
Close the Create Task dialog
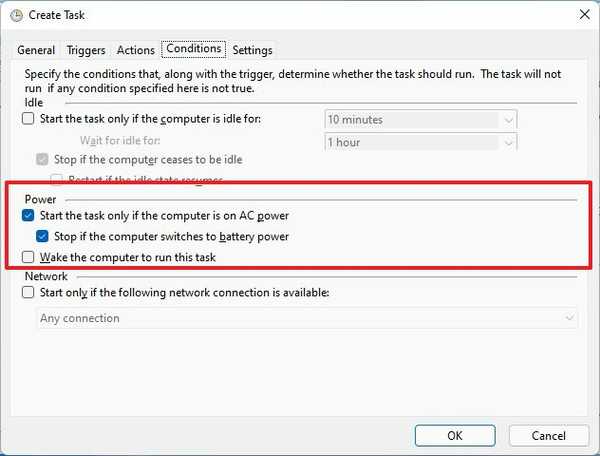(582, 13)
